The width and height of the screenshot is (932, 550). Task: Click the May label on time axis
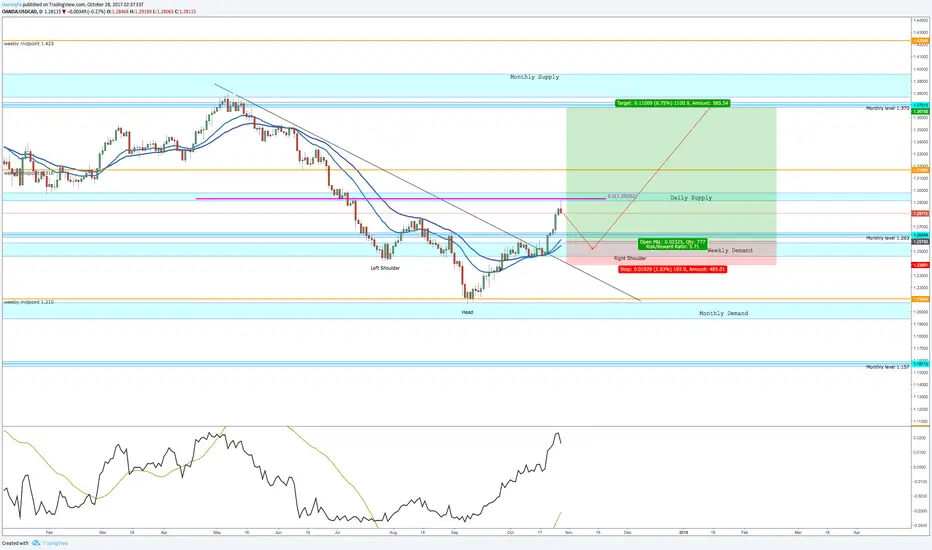tap(217, 533)
